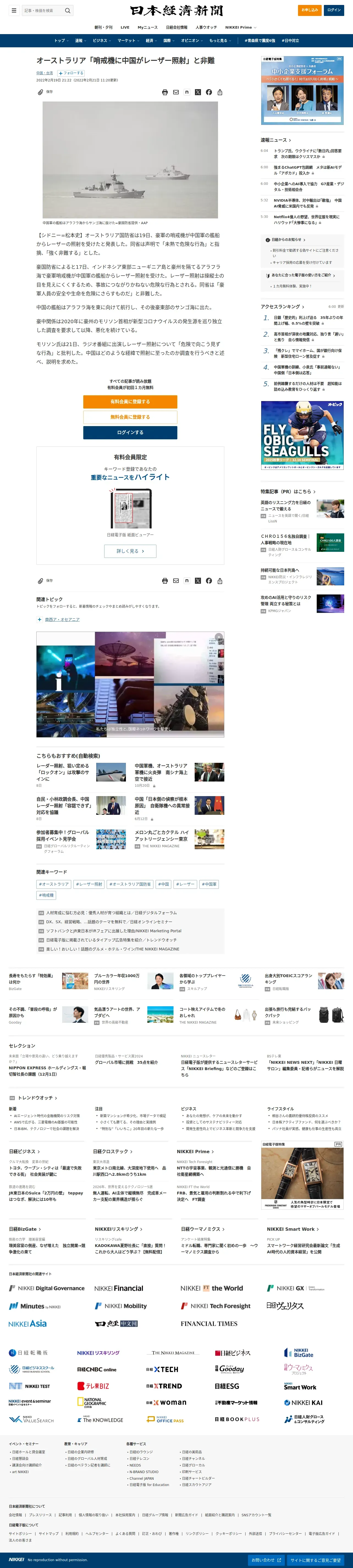This screenshot has height=1568, width=353.
Task: Open the 人事ウオッチ menu item
Action: pyautogui.click(x=206, y=28)
